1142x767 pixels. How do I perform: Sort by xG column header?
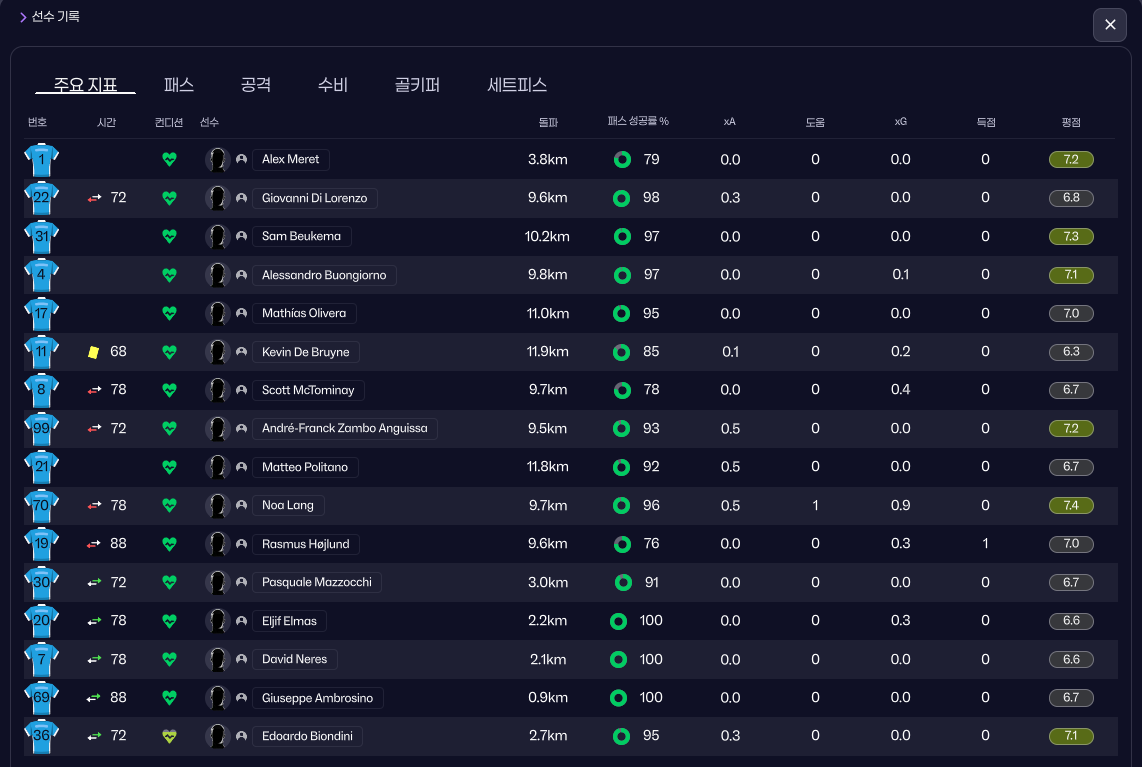click(900, 122)
